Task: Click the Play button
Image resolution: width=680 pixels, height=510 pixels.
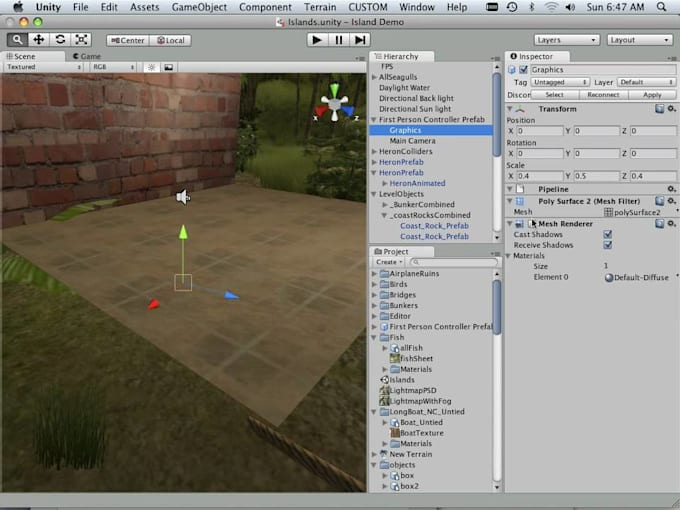Action: [x=317, y=40]
